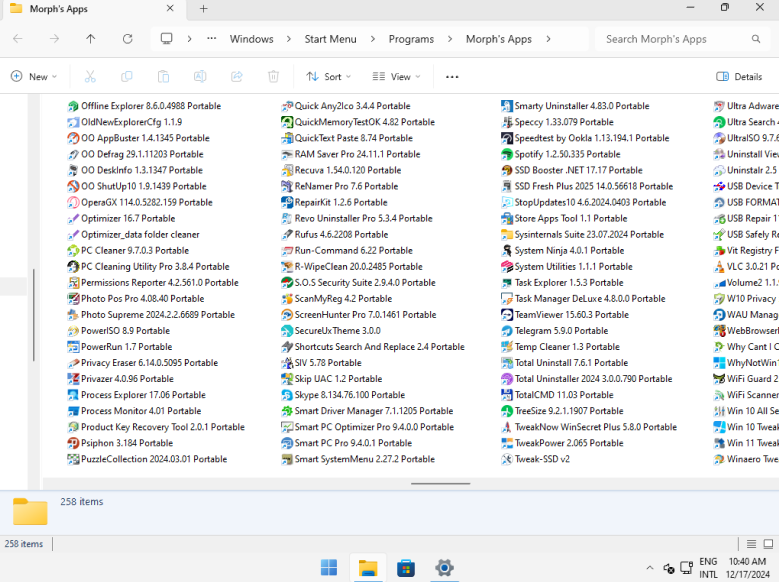Click the PC icon in address bar

point(166,39)
